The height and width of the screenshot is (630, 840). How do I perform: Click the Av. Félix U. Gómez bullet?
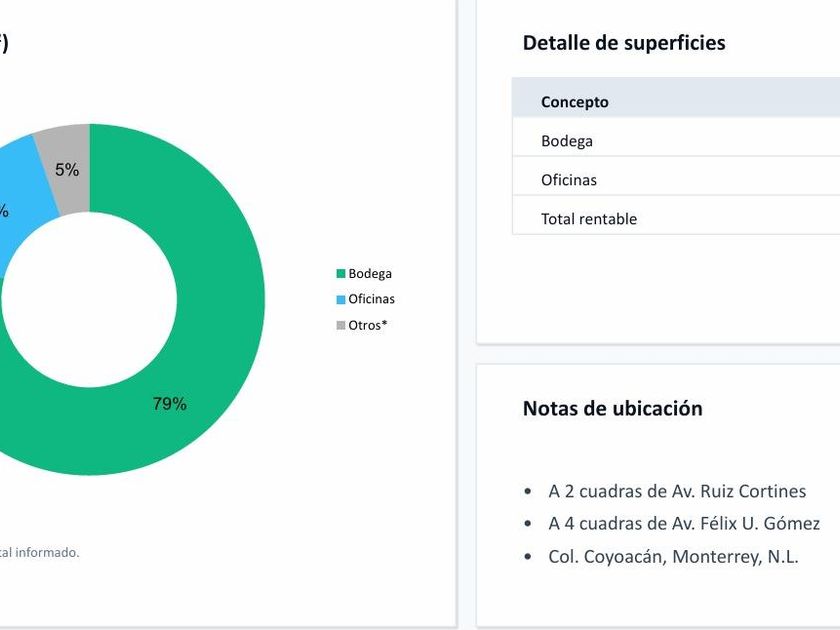point(684,524)
